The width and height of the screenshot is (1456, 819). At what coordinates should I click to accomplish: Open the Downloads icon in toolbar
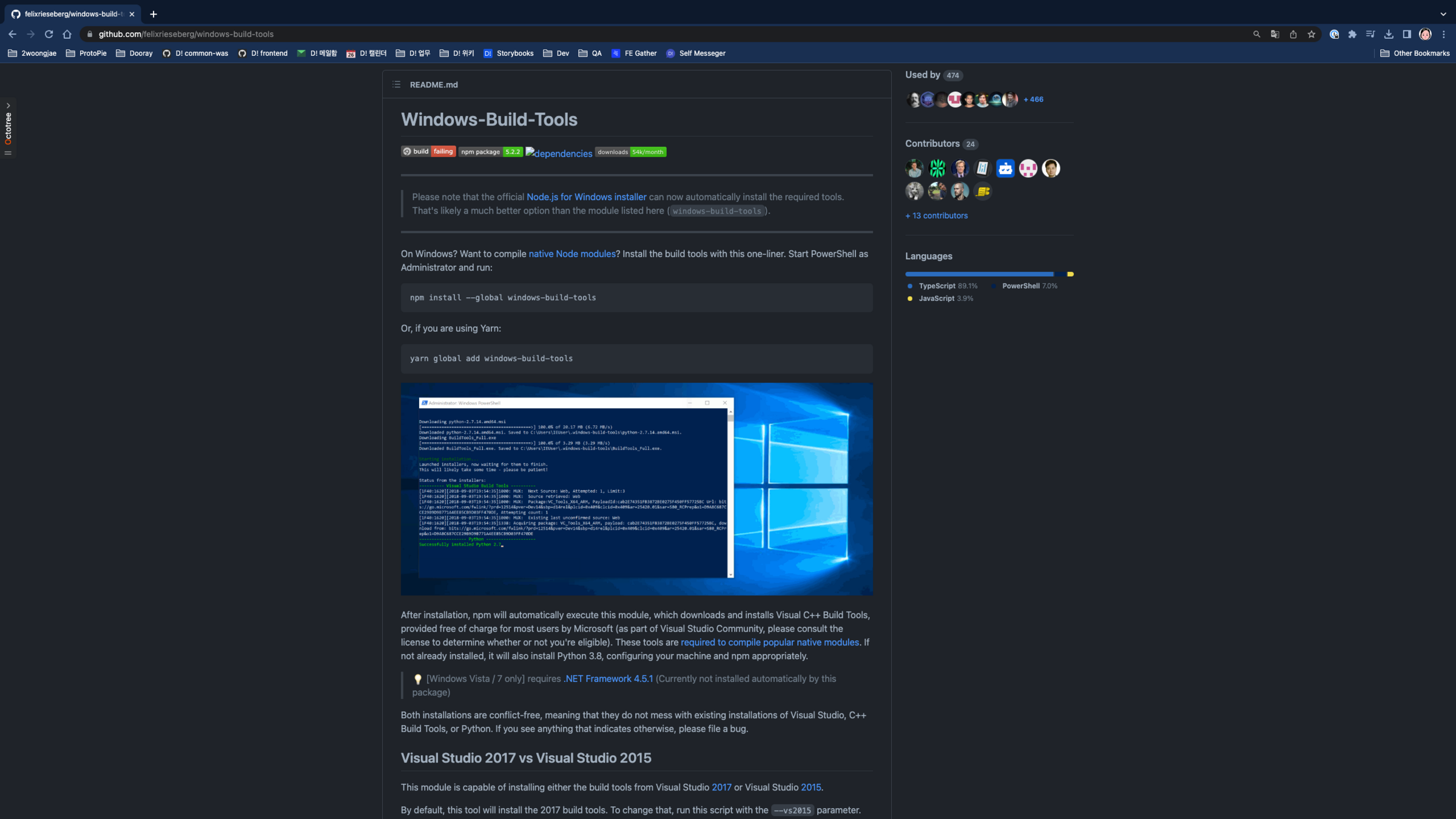(1388, 34)
